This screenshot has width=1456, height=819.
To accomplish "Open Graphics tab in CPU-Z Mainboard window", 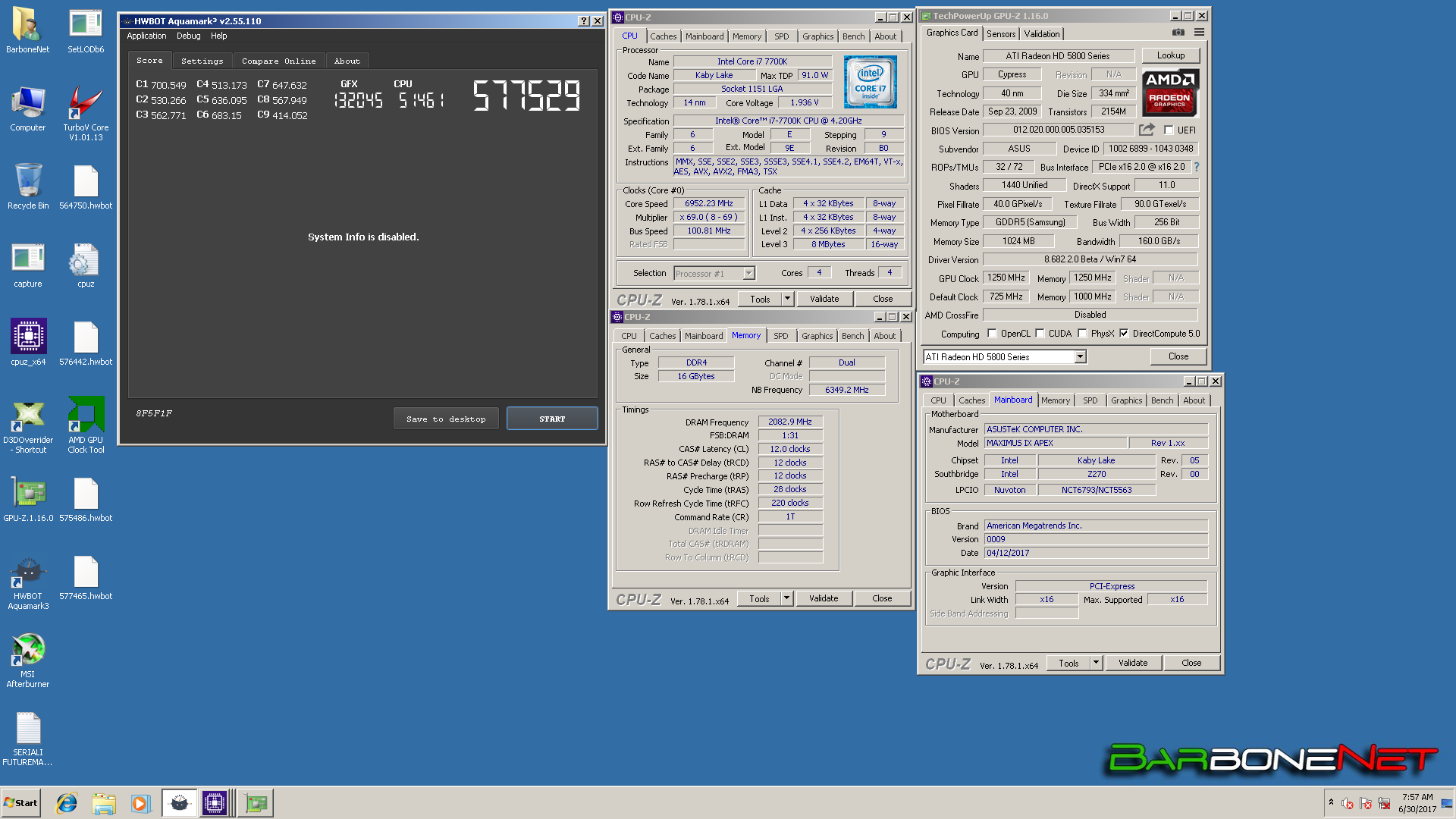I will (1126, 400).
